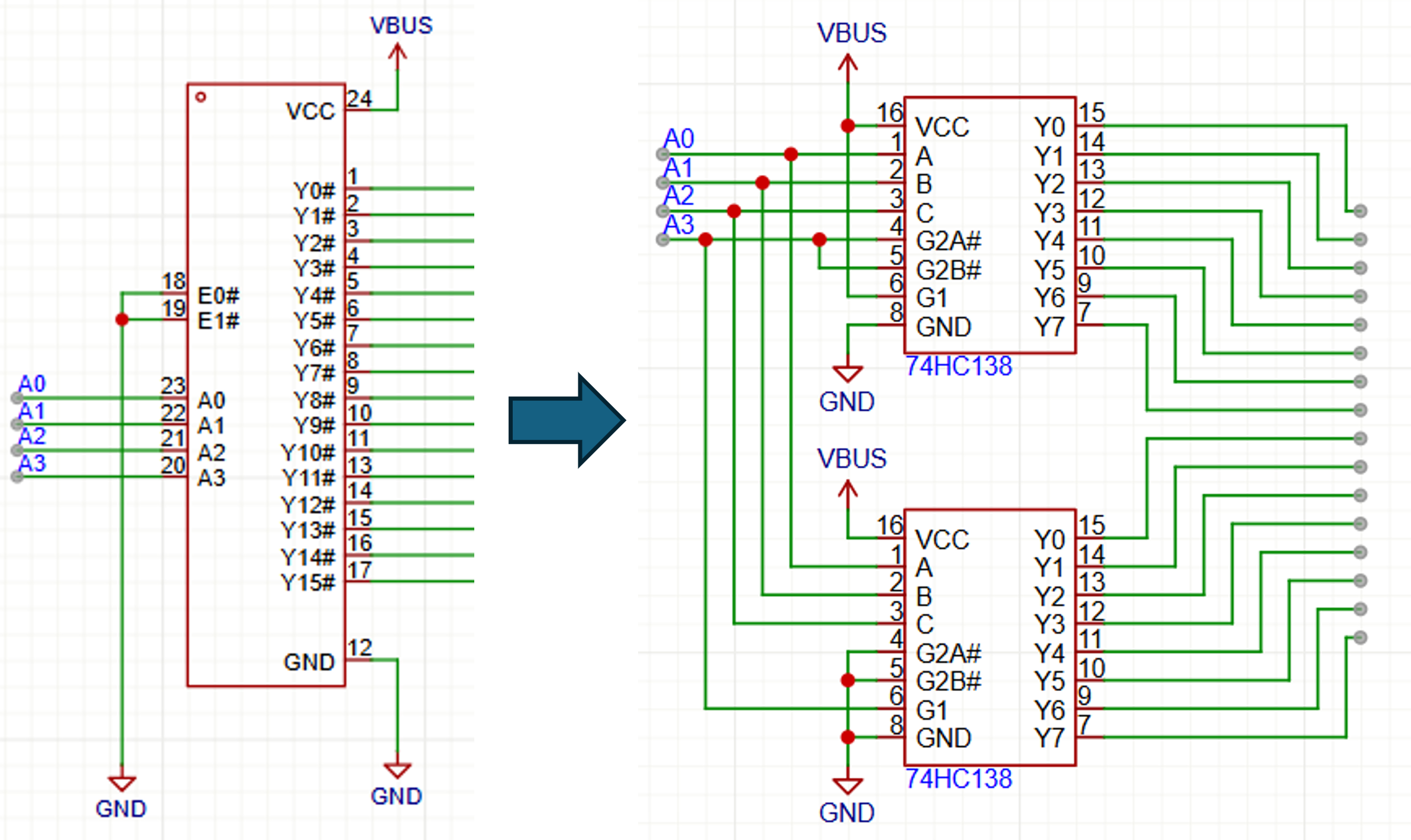1411x840 pixels.
Task: Click the GND symbol under the bottom 74HC138
Action: (847, 785)
